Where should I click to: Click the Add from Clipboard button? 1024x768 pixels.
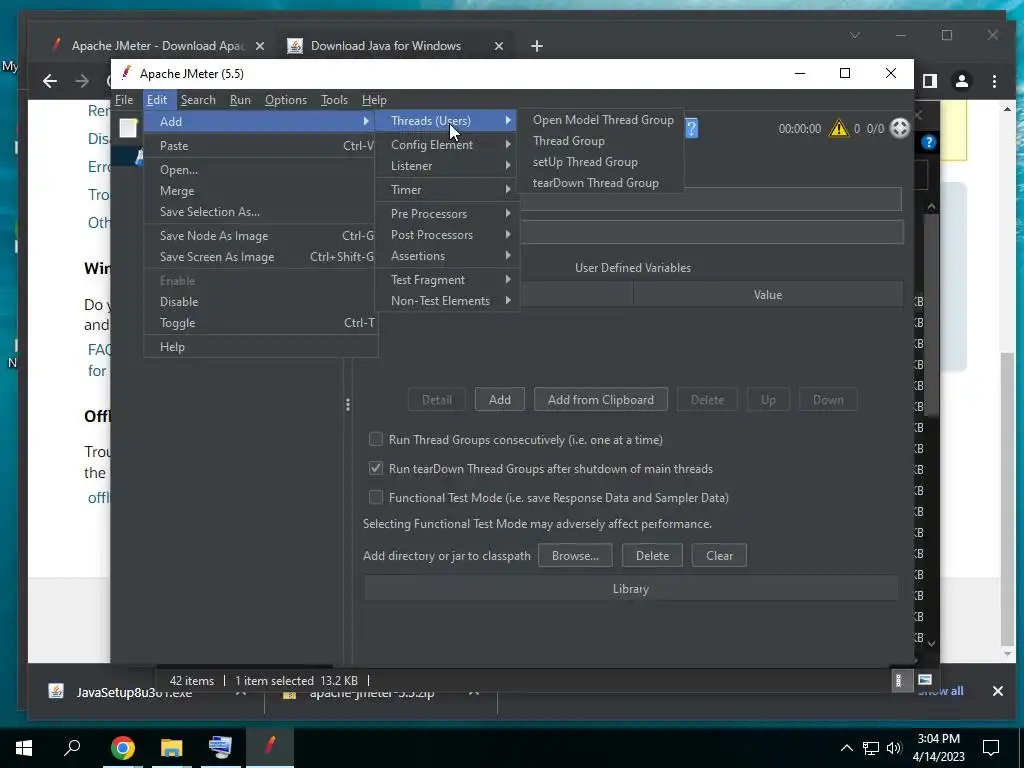(x=601, y=400)
